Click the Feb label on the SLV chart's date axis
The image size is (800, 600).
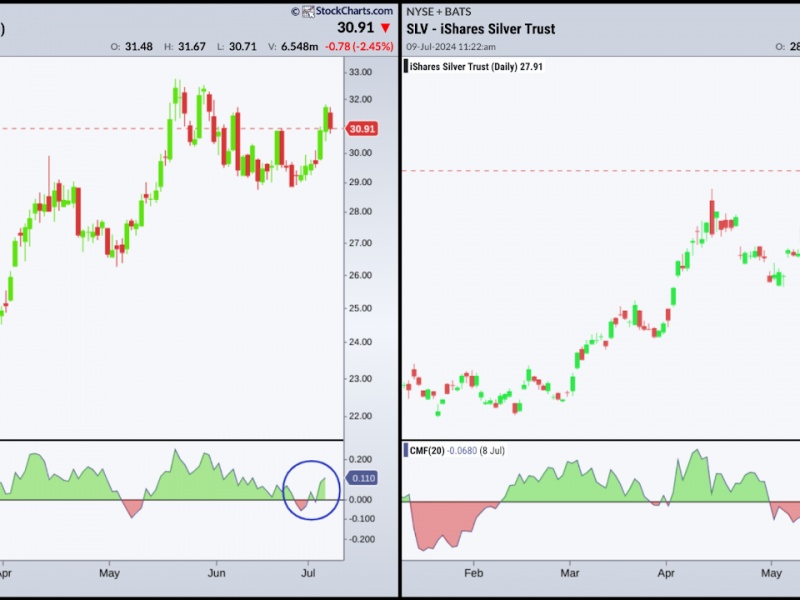473,573
